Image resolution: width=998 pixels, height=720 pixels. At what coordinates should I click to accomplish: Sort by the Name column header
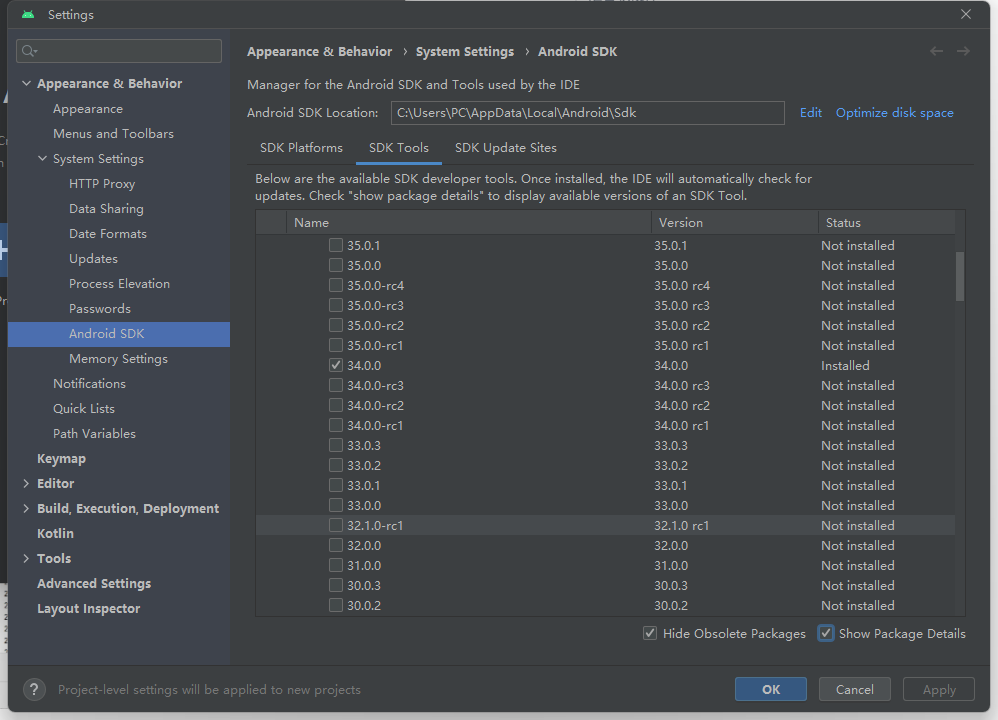[469, 223]
